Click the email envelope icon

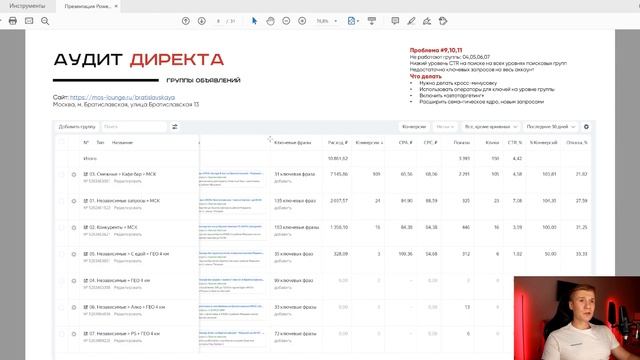(x=29, y=21)
